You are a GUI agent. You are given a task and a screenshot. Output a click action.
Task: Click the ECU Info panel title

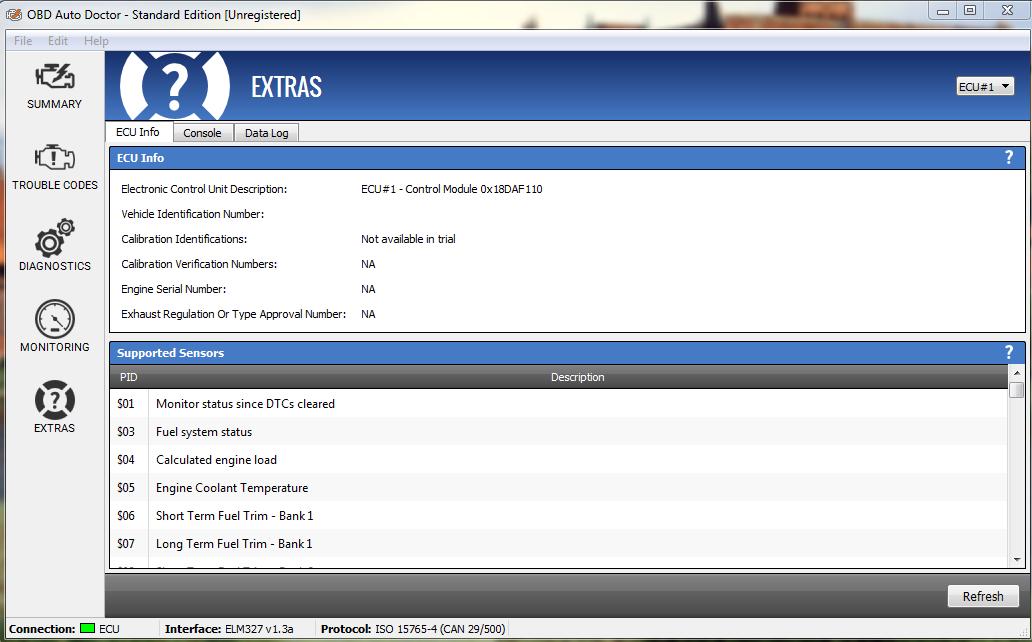click(140, 158)
